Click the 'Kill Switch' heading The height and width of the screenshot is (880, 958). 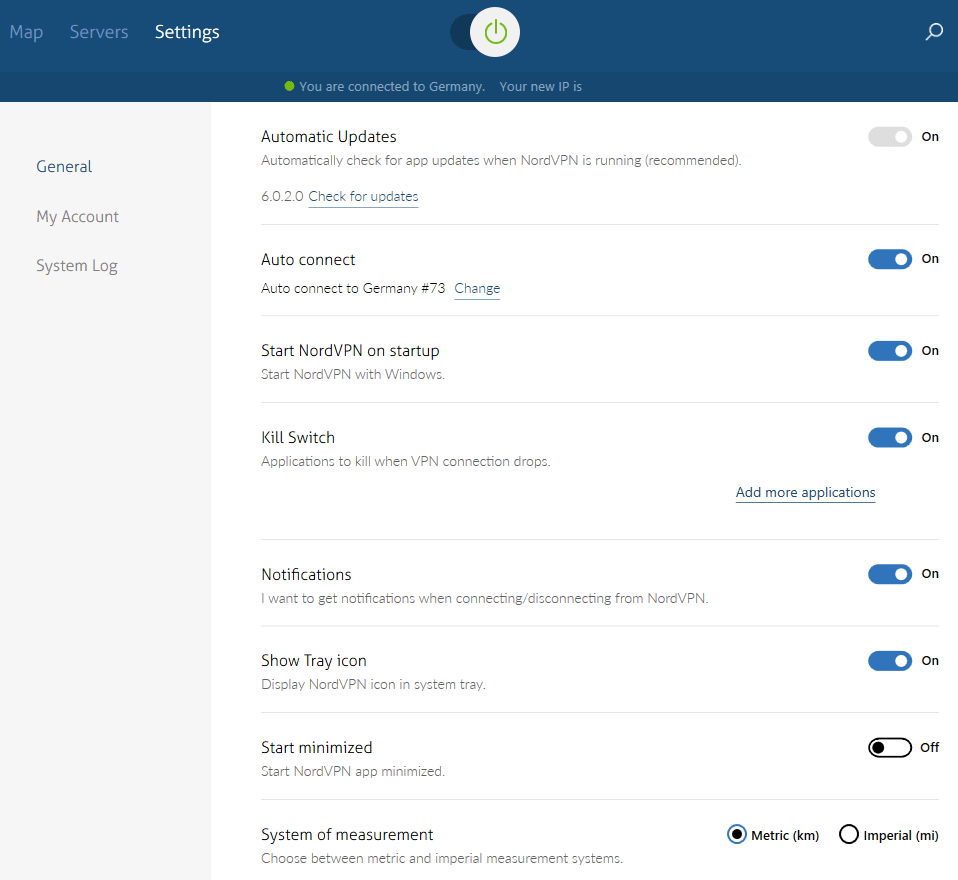(298, 438)
